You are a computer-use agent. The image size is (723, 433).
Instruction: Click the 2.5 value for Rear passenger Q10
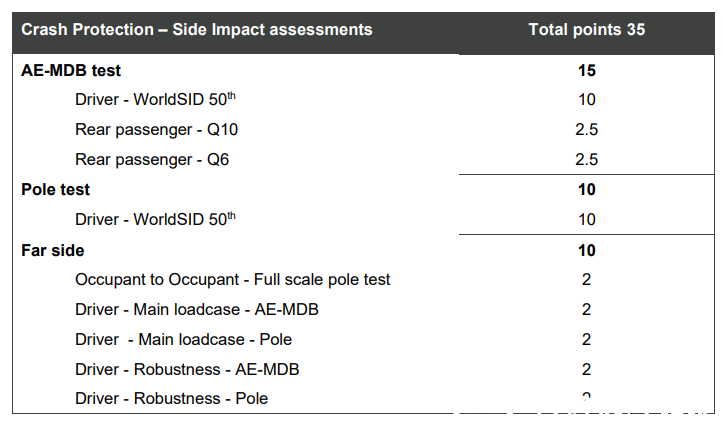(586, 129)
